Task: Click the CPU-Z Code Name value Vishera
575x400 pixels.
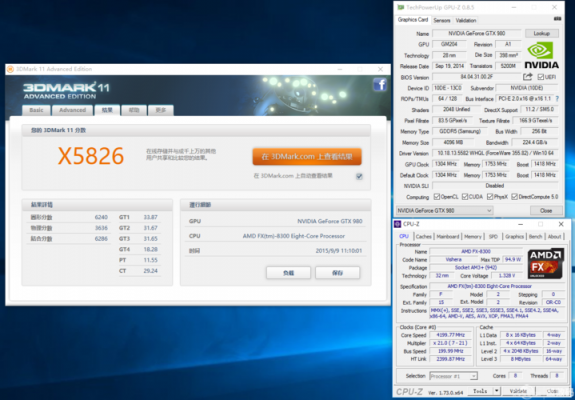Action: (453, 260)
